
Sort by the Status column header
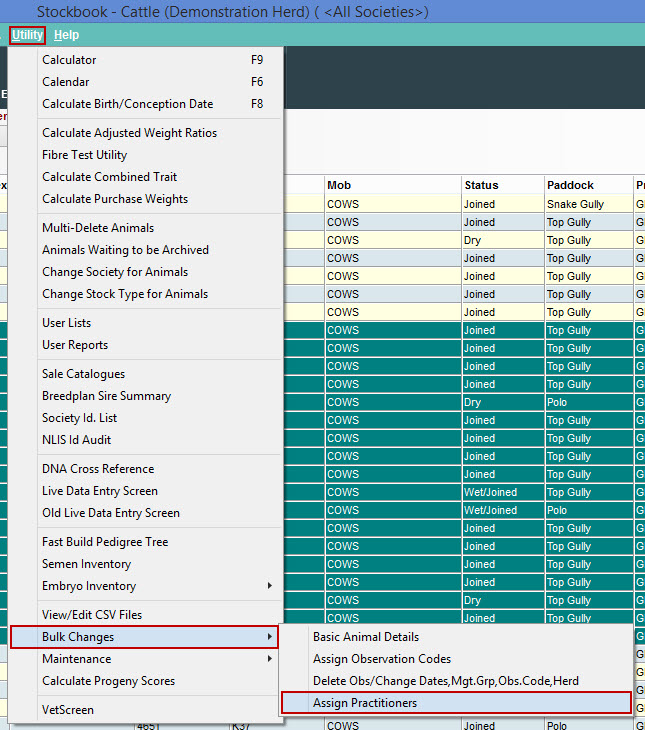click(x=503, y=185)
